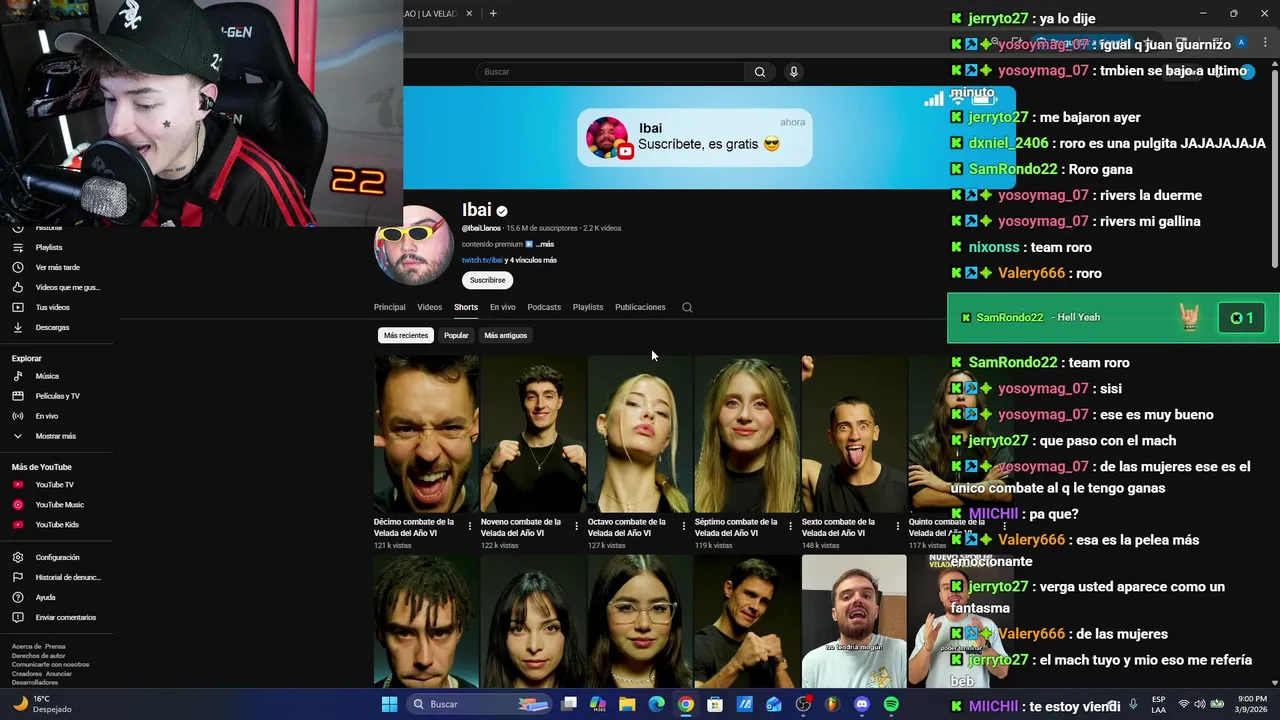1280x720 pixels.
Task: Open options menu for Noveno combate short
Action: (x=577, y=526)
